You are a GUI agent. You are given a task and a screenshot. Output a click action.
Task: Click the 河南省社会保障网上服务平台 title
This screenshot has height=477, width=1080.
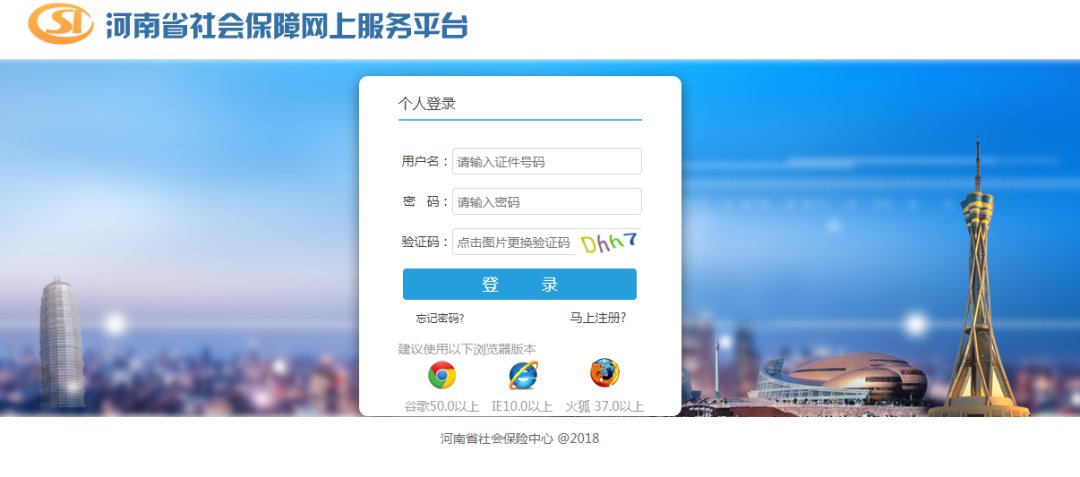point(287,25)
